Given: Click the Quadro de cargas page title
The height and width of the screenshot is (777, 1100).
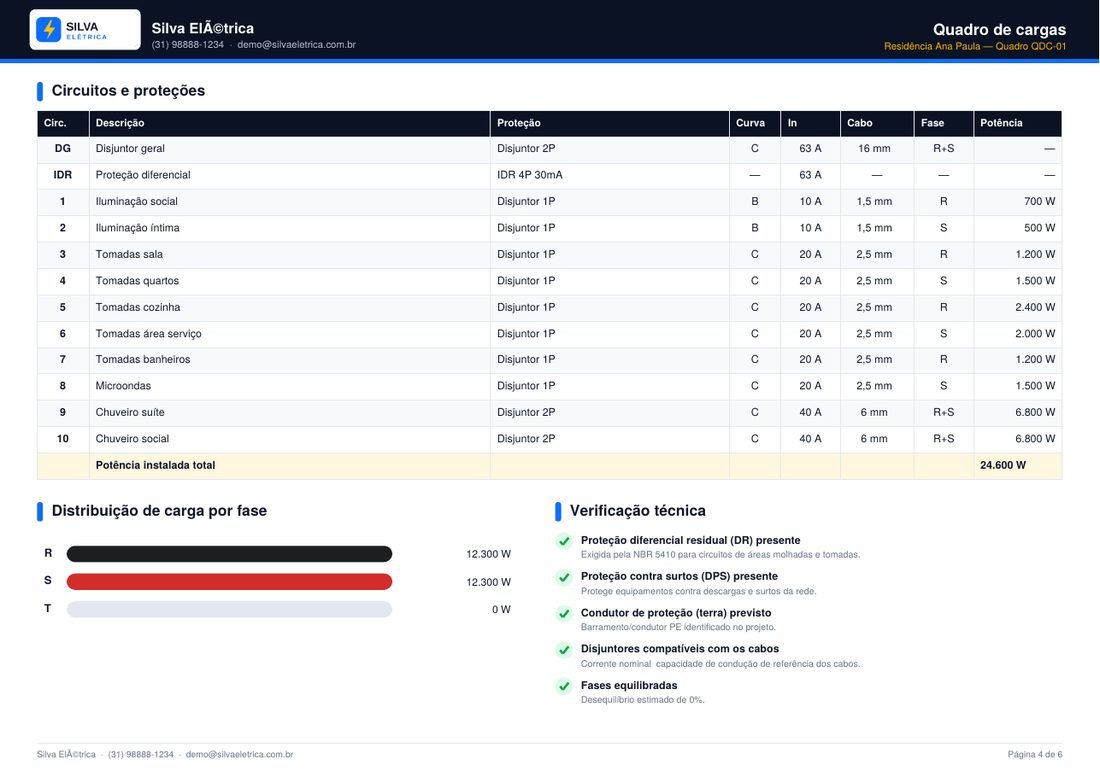Looking at the screenshot, I should [x=999, y=29].
